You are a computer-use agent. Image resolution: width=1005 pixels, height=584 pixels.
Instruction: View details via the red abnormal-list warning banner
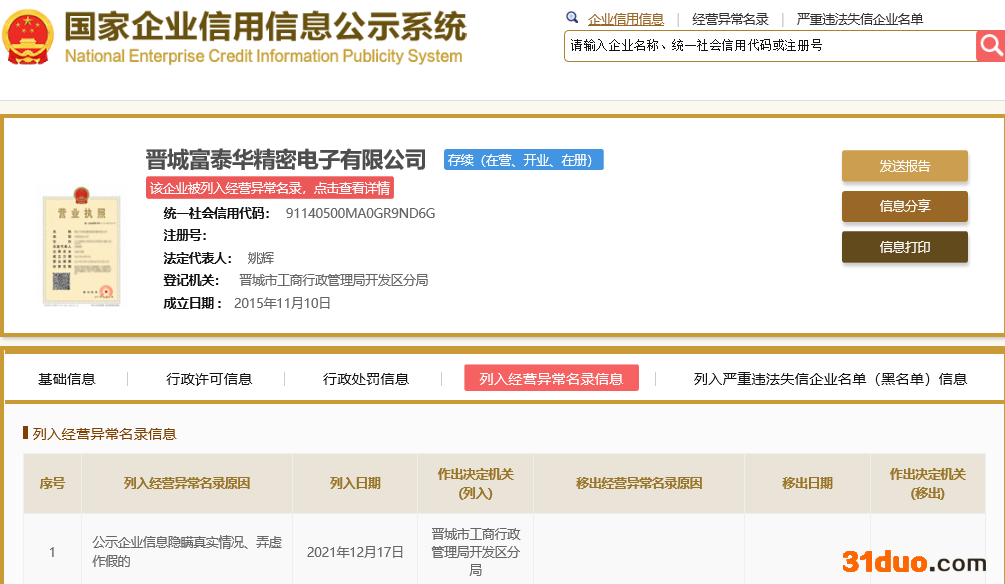tap(270, 188)
